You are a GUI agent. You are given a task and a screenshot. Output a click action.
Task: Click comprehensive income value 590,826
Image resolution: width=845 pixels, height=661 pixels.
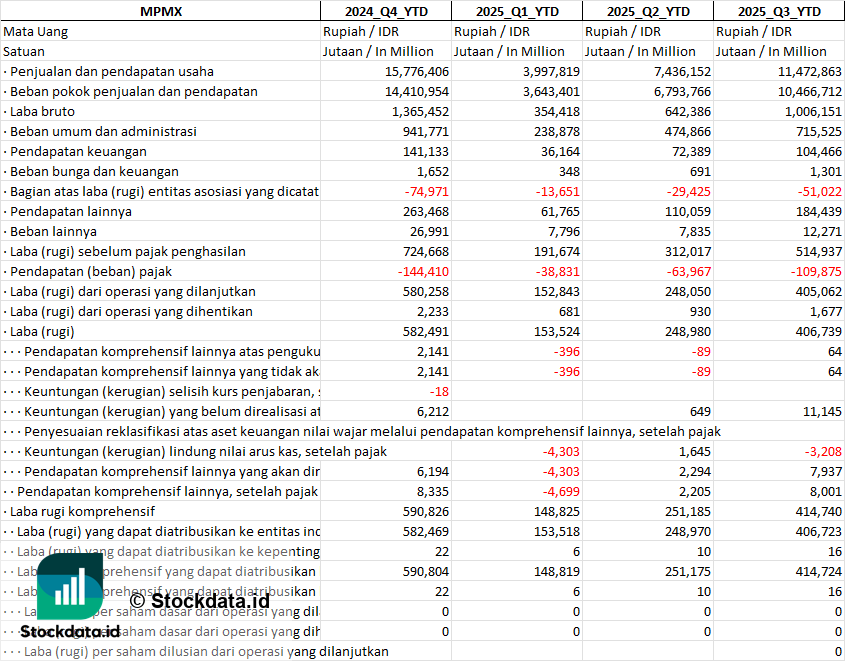[x=426, y=511]
